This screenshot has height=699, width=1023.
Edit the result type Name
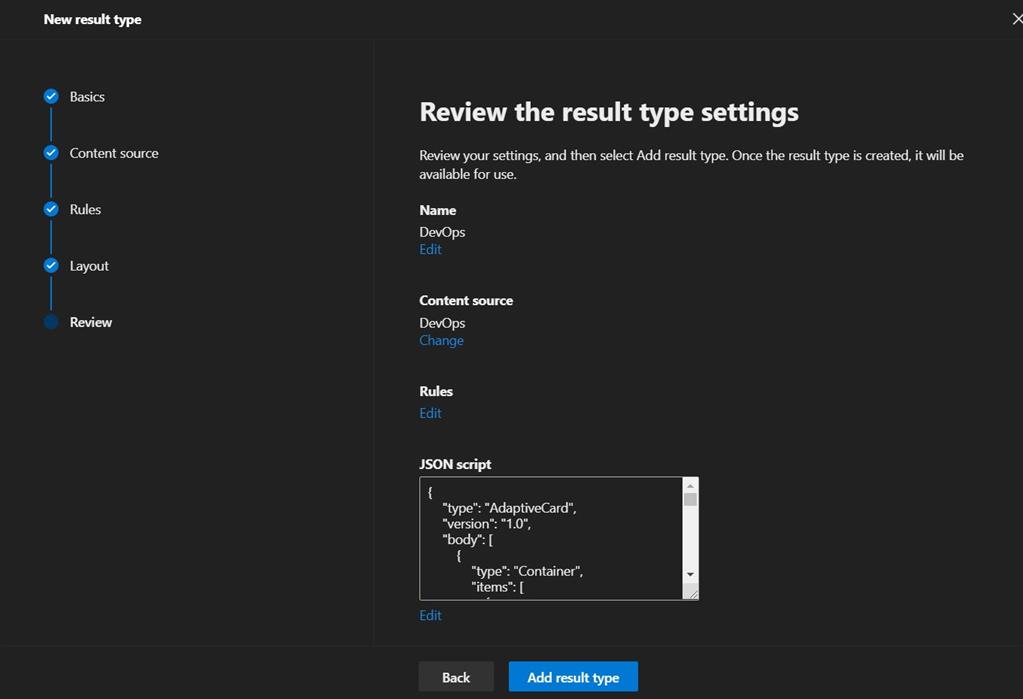tap(430, 249)
